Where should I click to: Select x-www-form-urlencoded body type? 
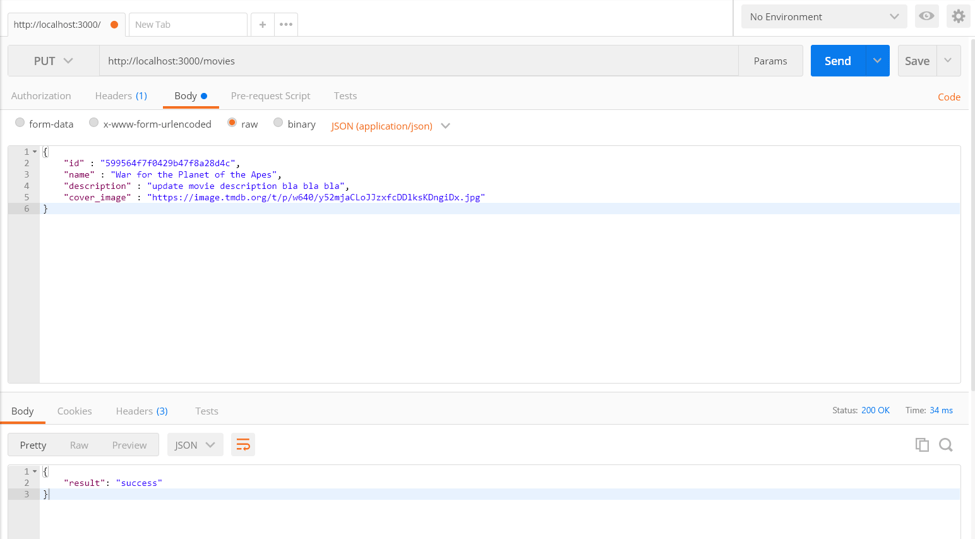[94, 123]
